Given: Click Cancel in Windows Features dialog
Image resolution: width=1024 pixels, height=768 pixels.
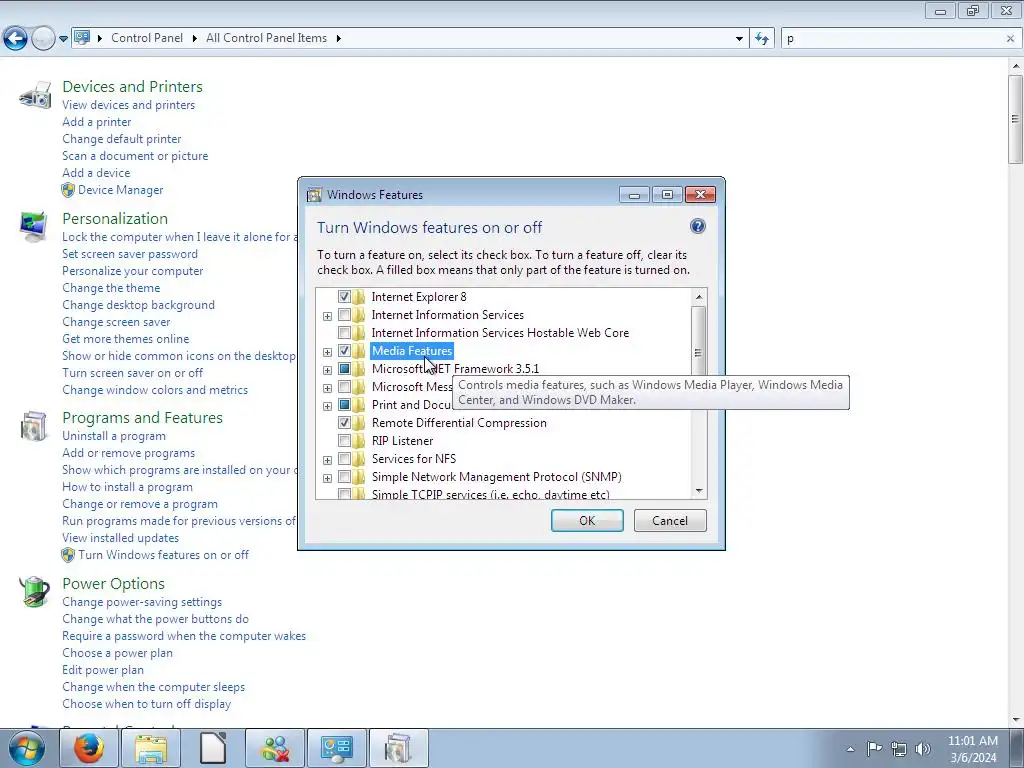Looking at the screenshot, I should (x=670, y=520).
